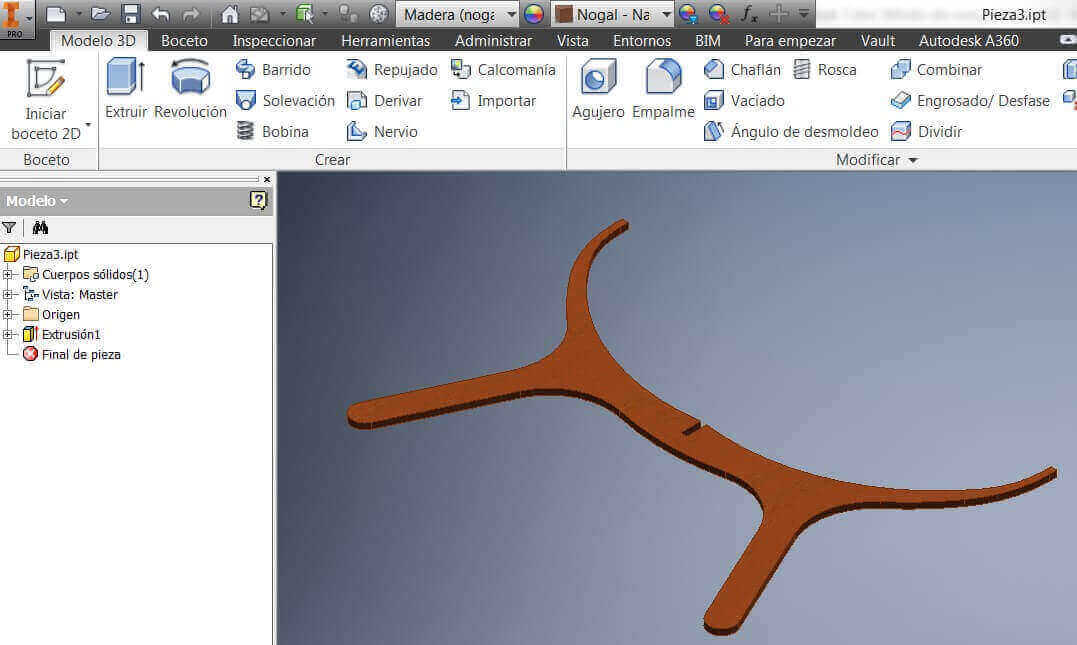Expand the Extrusión1 node
The height and width of the screenshot is (645, 1077).
(8, 335)
